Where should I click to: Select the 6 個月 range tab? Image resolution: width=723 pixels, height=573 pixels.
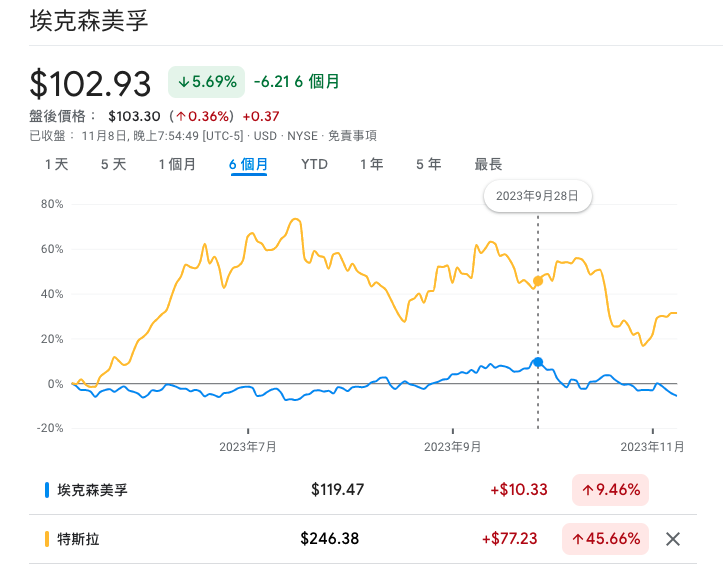[x=249, y=164]
